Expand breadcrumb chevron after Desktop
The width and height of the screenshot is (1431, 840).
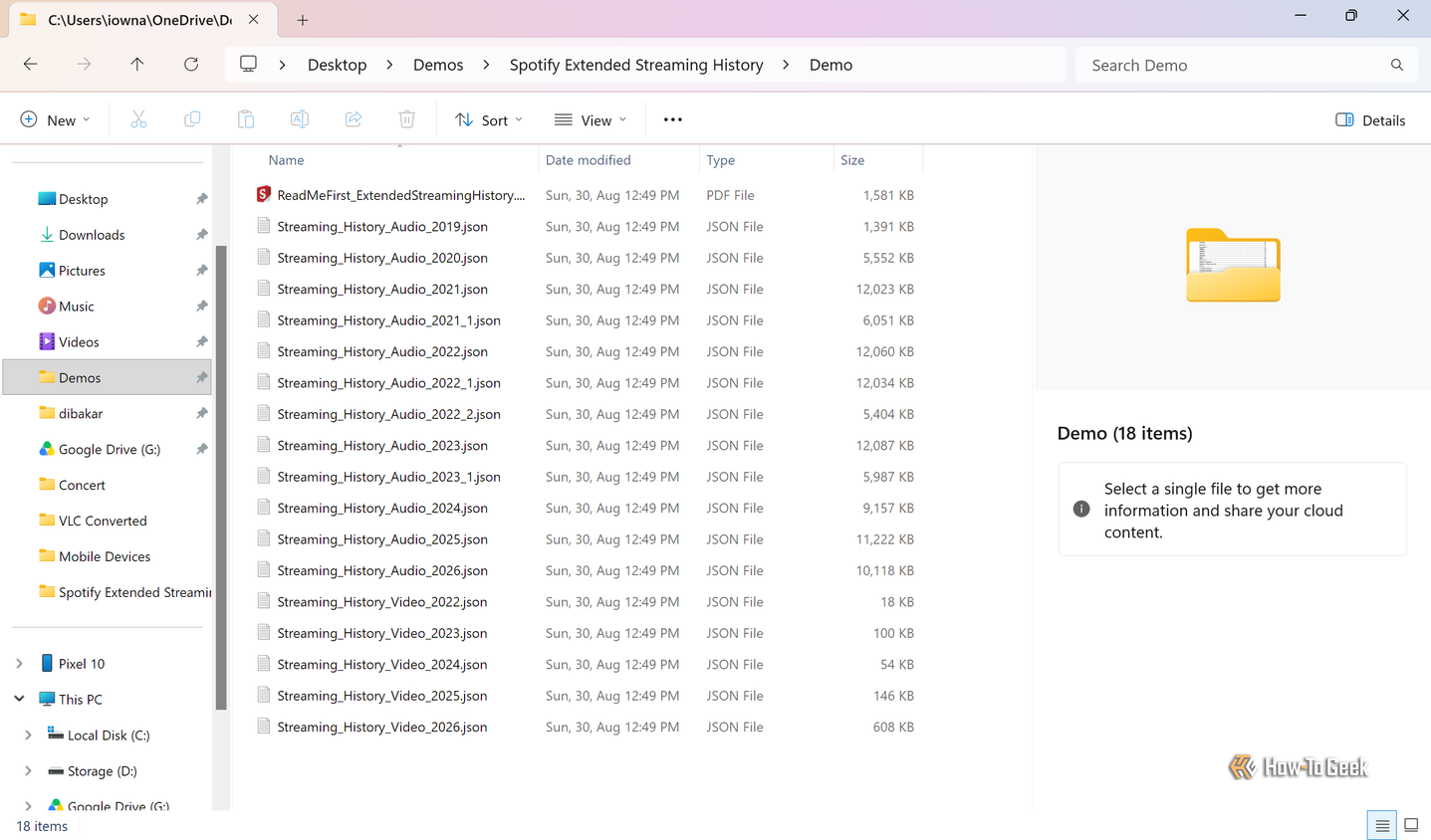(389, 65)
